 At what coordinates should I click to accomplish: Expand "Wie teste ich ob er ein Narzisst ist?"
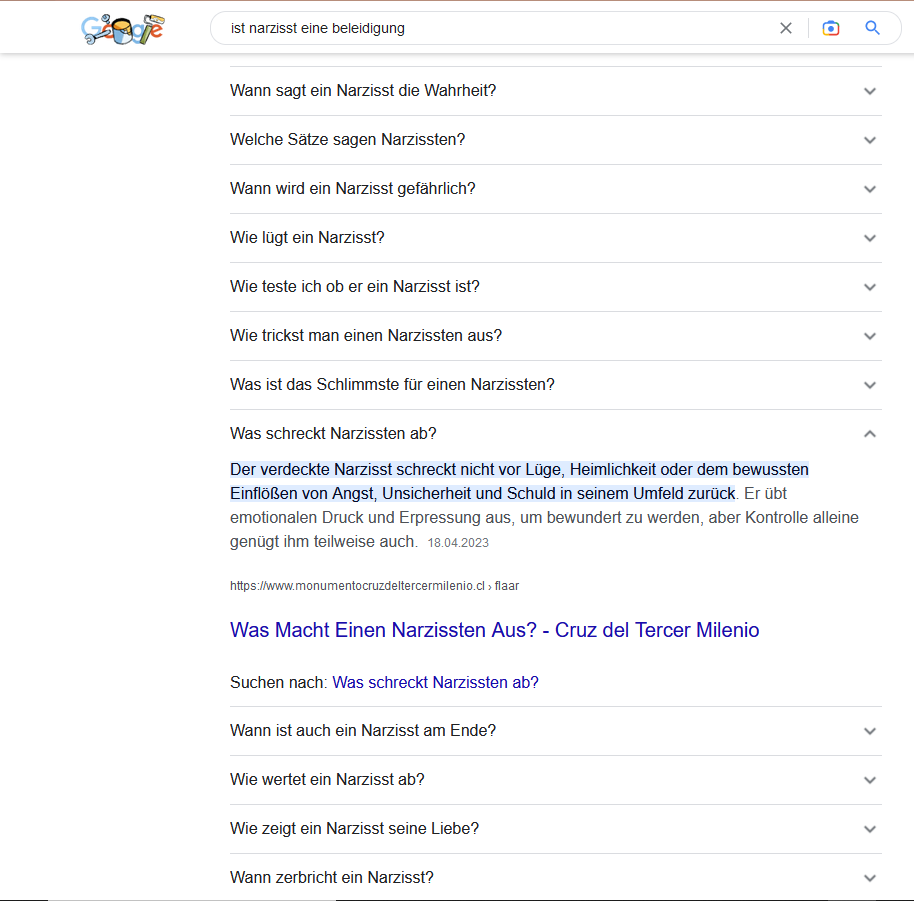point(354,287)
